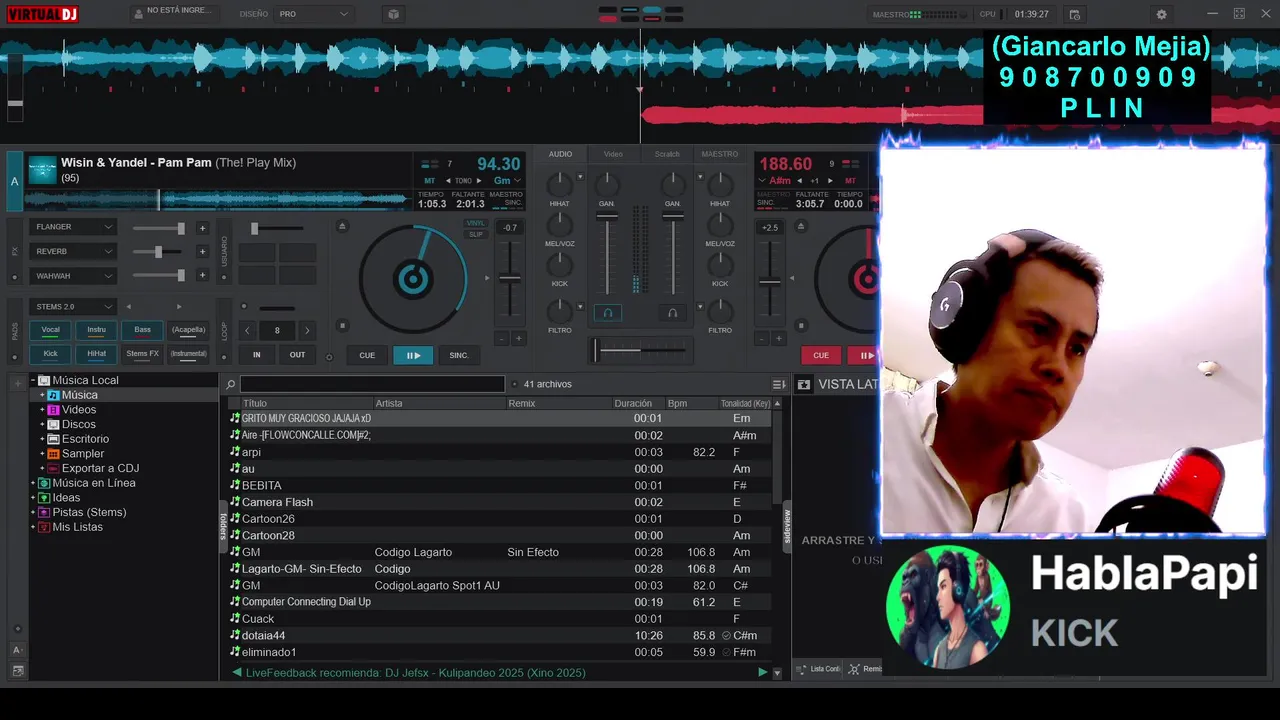The image size is (1280, 720).
Task: Open the Gm key dropdown
Action: 507,181
